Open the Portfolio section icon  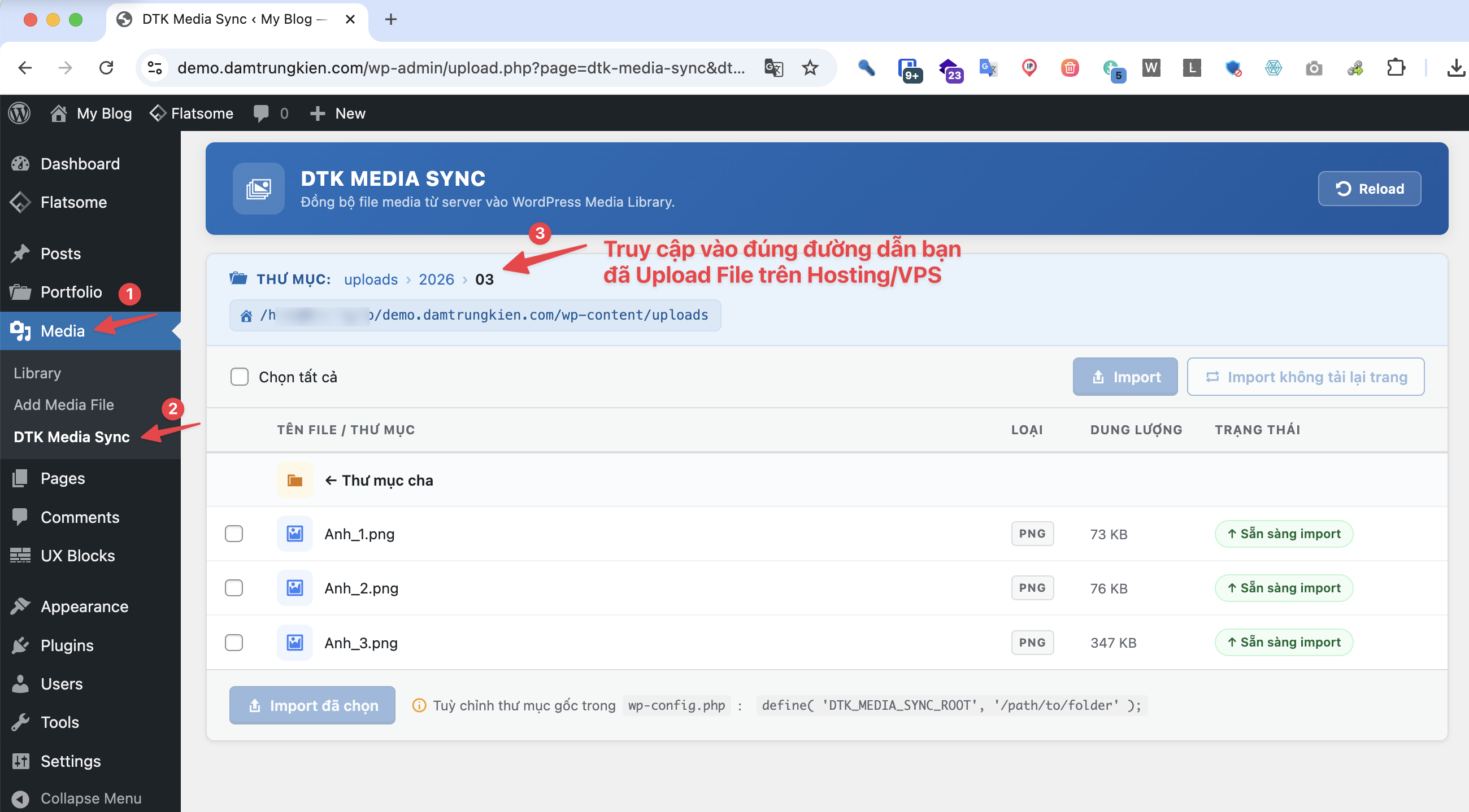(x=20, y=292)
